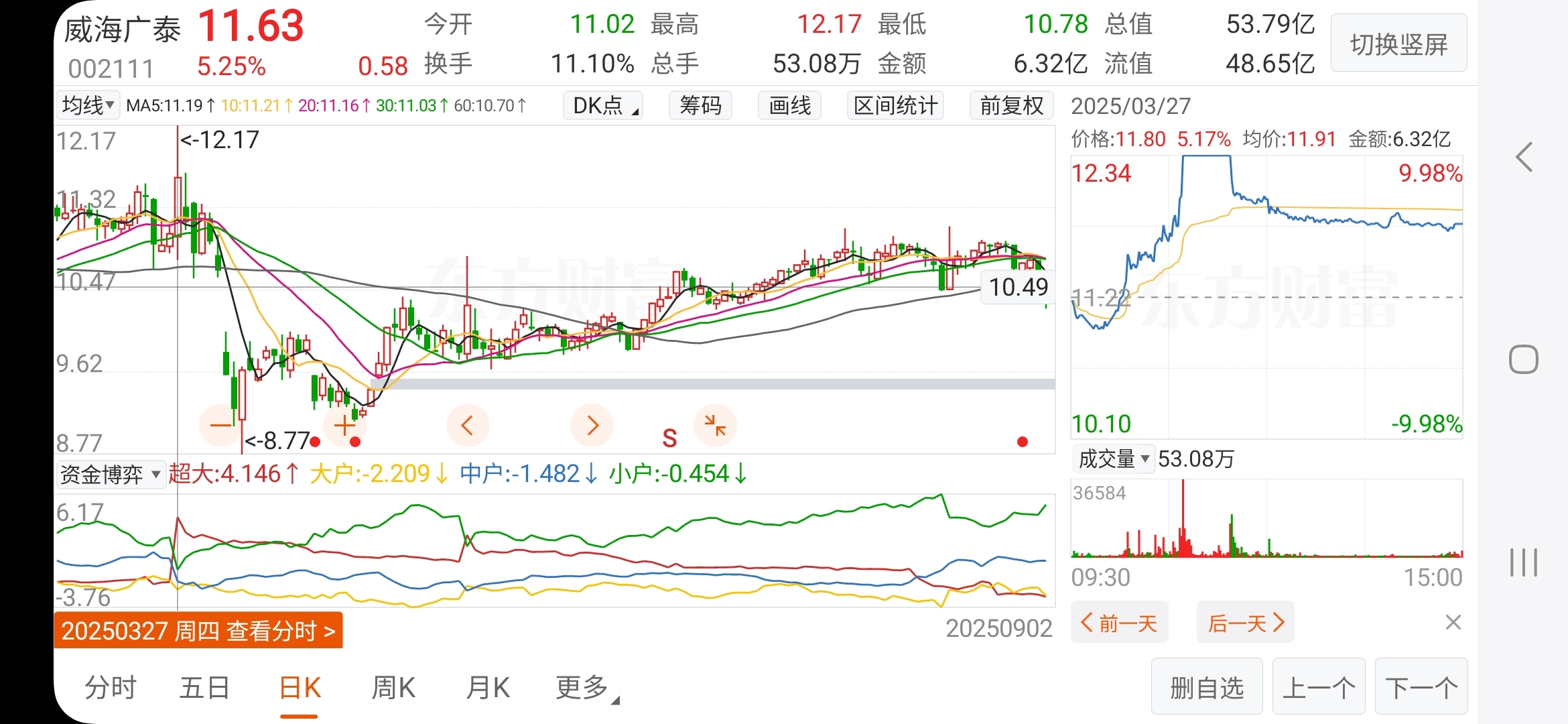Toggle the 筹码 chip distribution view
Image resolution: width=1568 pixels, height=724 pixels.
coord(700,106)
